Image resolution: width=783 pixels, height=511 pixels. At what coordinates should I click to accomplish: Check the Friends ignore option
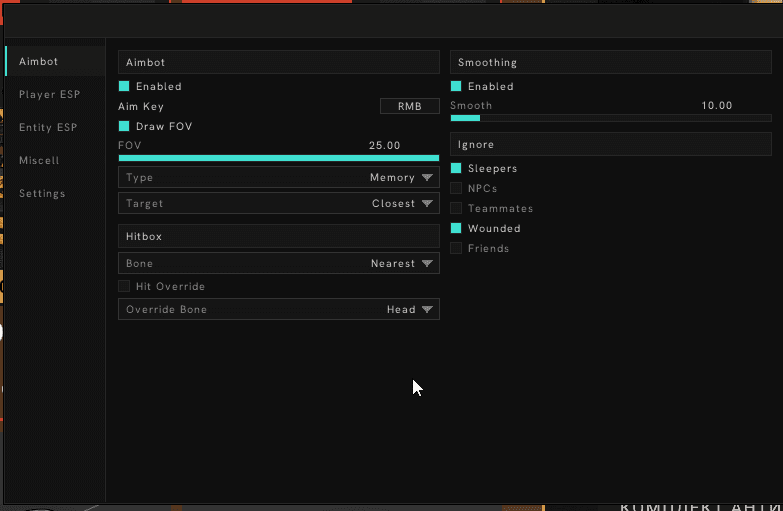click(x=456, y=248)
